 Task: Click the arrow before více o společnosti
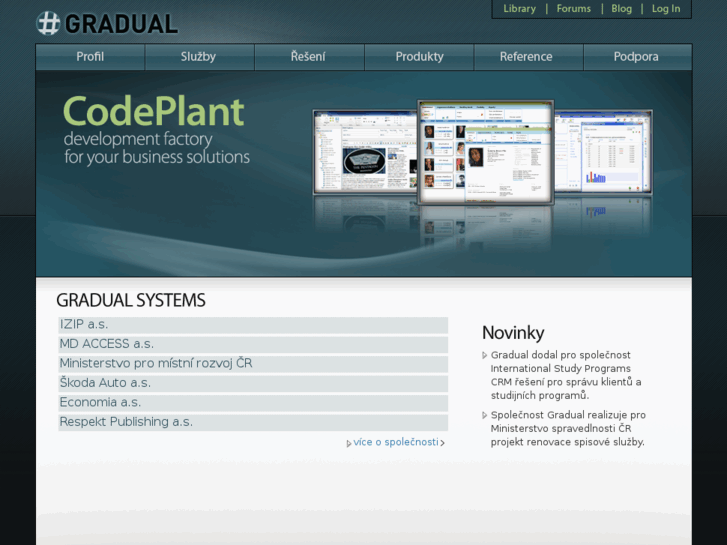point(349,443)
